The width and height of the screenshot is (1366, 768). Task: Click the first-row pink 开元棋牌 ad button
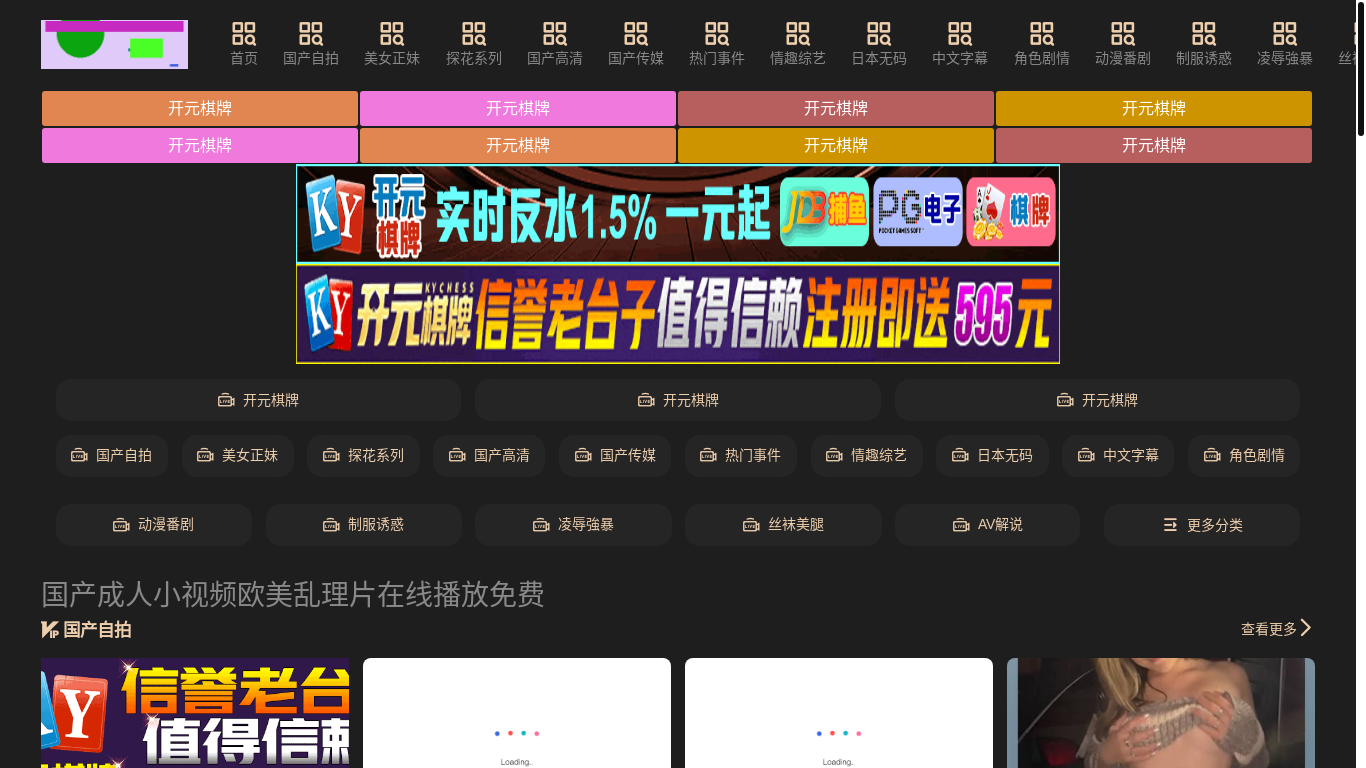[x=518, y=108]
